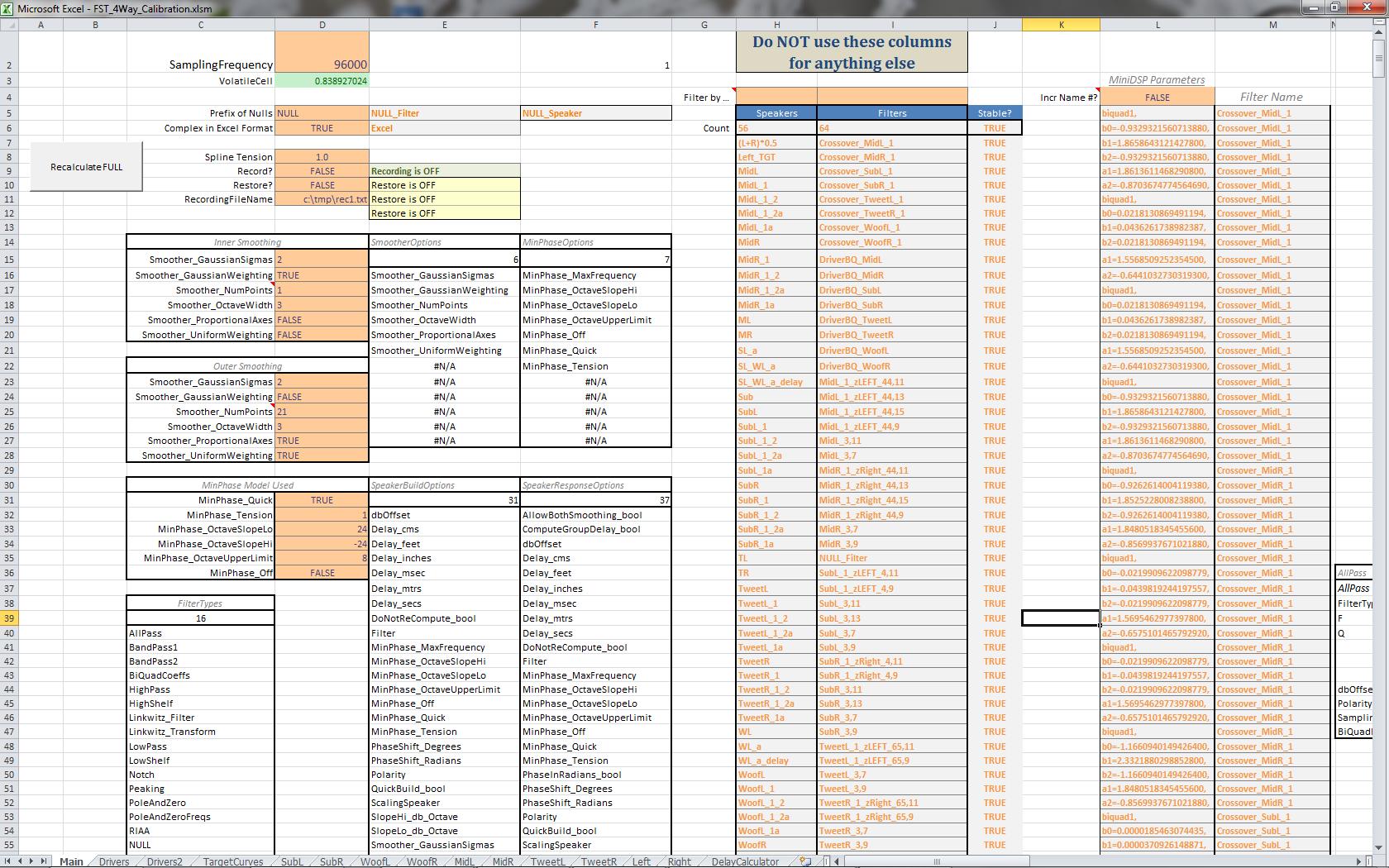Screen dimensions: 1389x868
Task: Select the PhaseShift_Degrees cell under SpeakerBuildOptions
Action: point(445,746)
